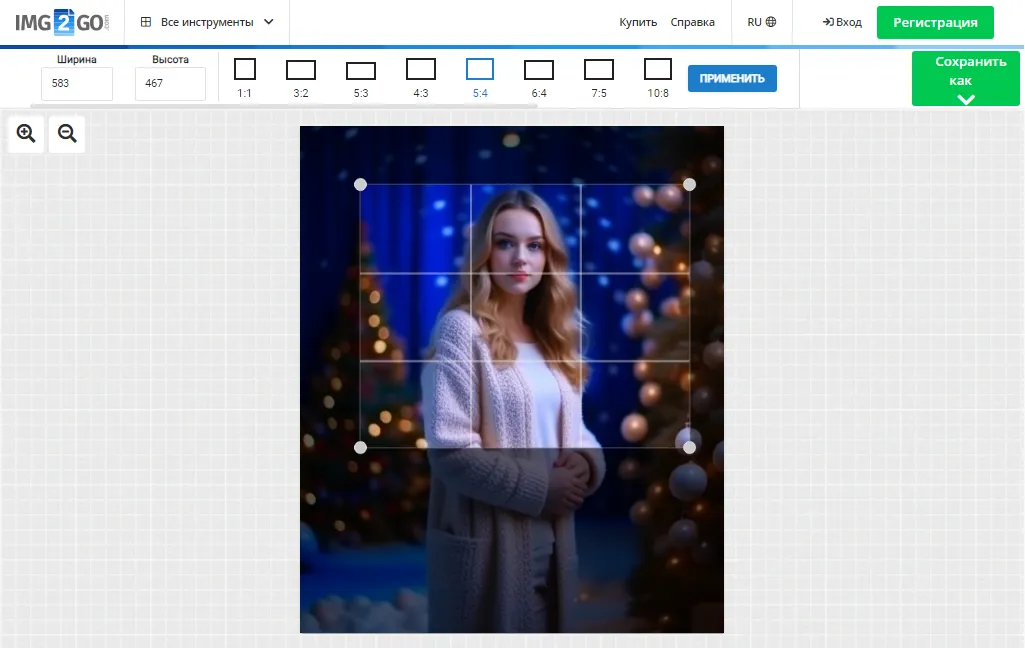Open the RU language selector
This screenshot has width=1025, height=648.
pos(761,22)
